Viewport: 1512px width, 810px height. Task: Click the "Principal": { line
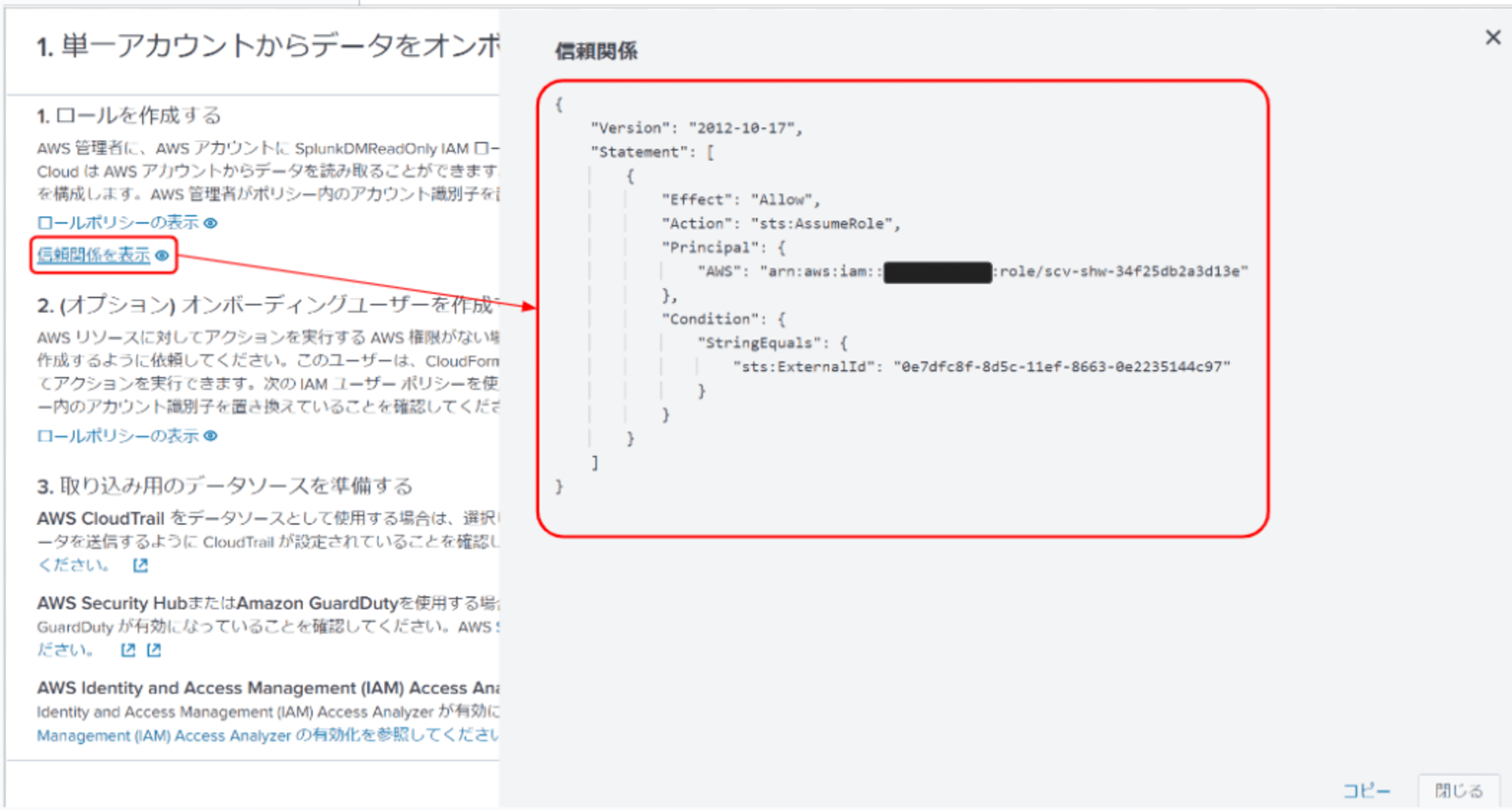click(724, 247)
